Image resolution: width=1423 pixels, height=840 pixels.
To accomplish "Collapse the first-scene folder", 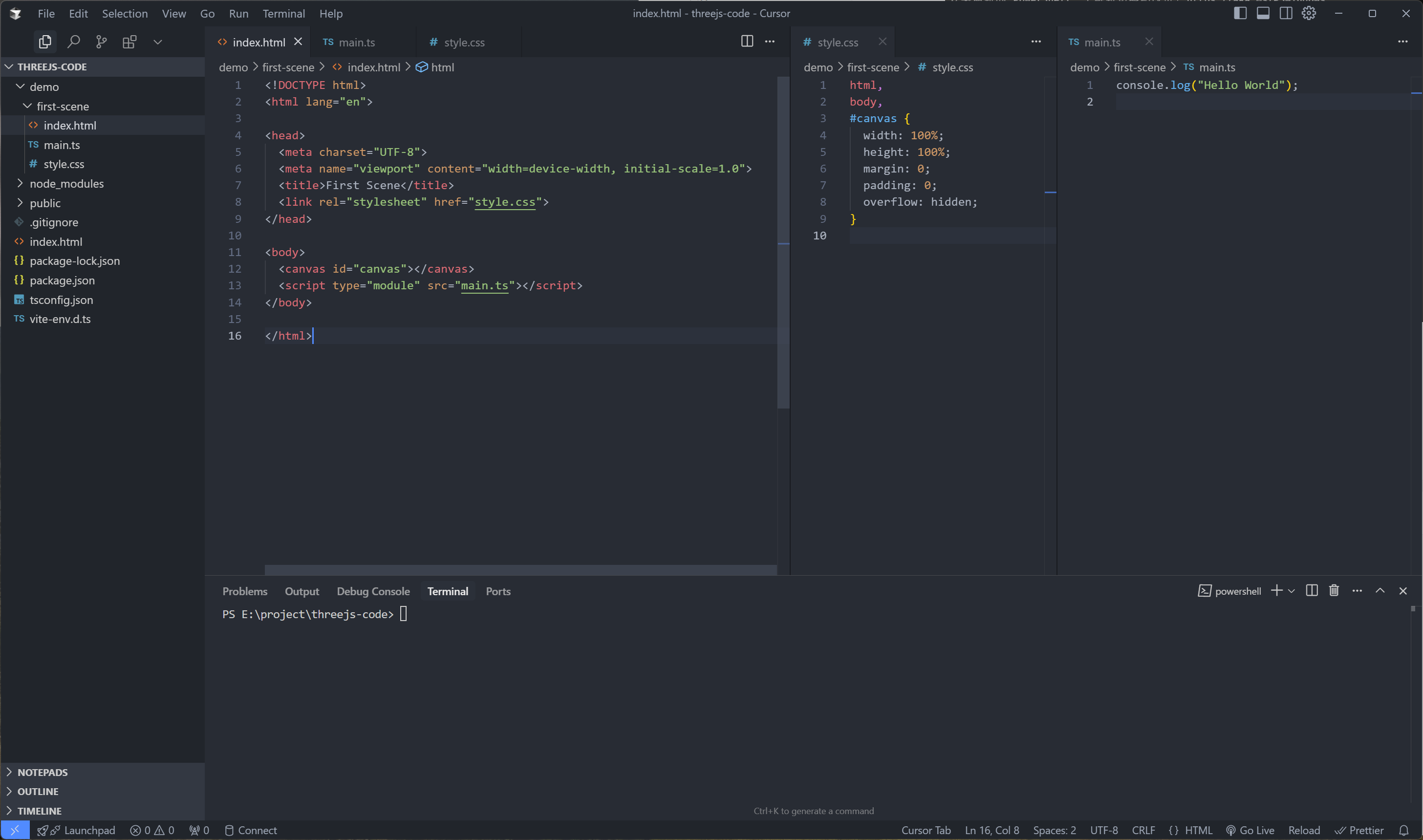I will (x=103, y=107).
